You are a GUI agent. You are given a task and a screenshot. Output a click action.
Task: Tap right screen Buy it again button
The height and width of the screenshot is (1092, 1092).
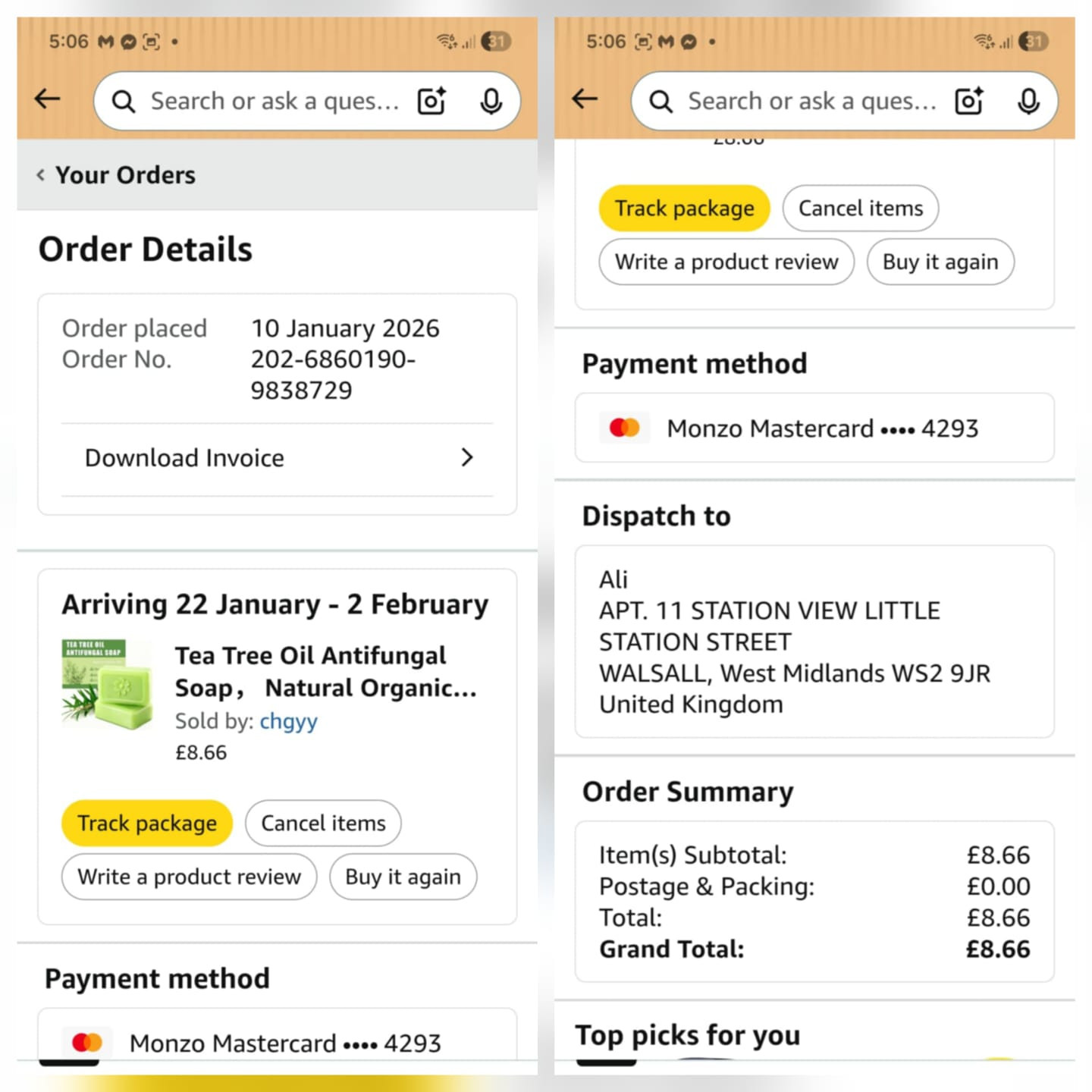(x=940, y=262)
